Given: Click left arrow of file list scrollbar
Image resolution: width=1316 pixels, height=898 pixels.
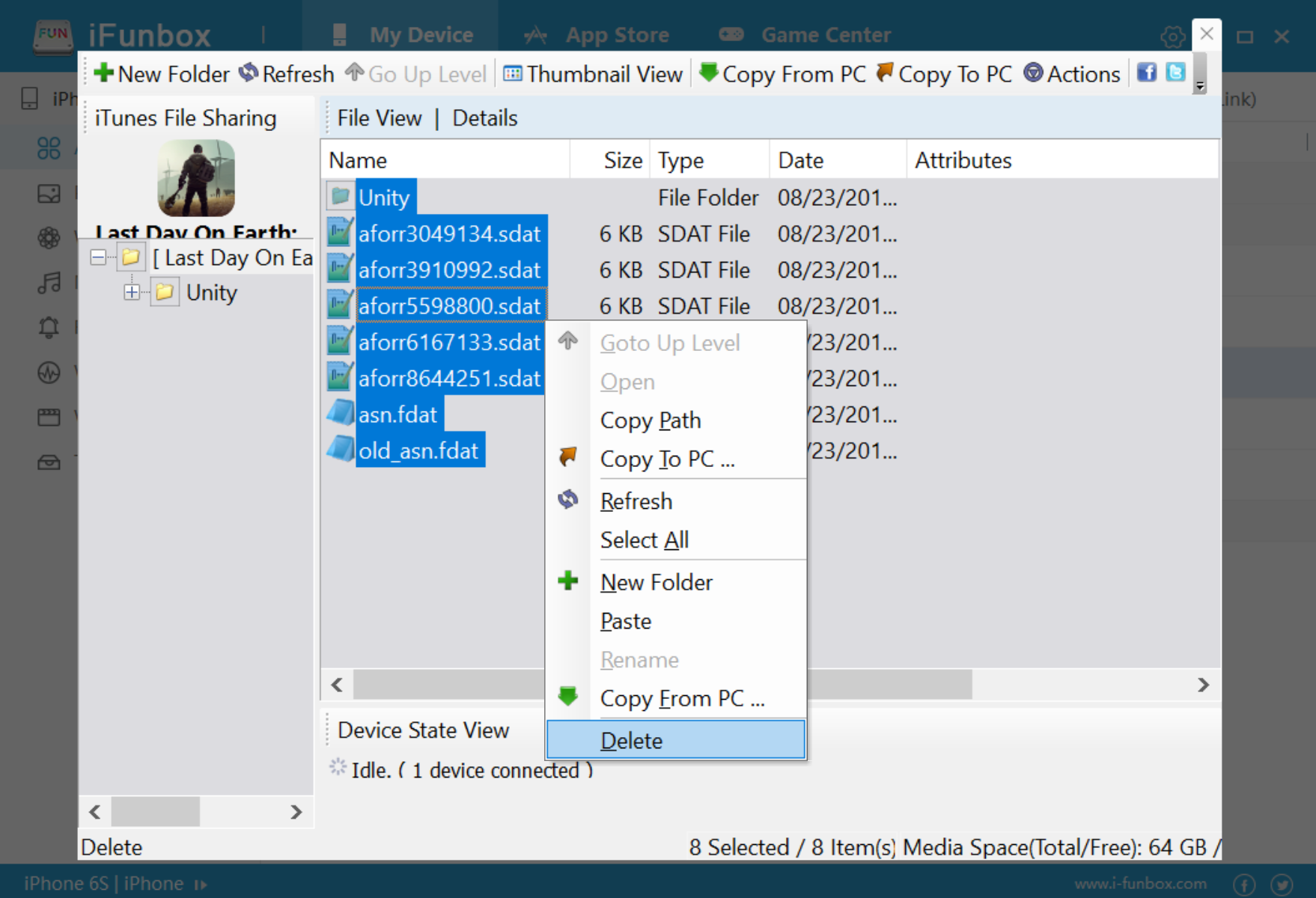Looking at the screenshot, I should click(x=337, y=685).
